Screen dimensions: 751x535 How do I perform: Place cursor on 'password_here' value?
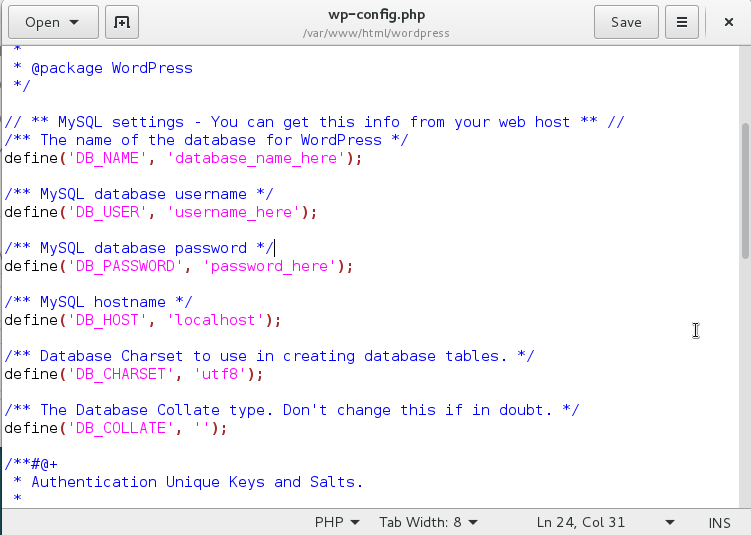pyautogui.click(x=270, y=266)
